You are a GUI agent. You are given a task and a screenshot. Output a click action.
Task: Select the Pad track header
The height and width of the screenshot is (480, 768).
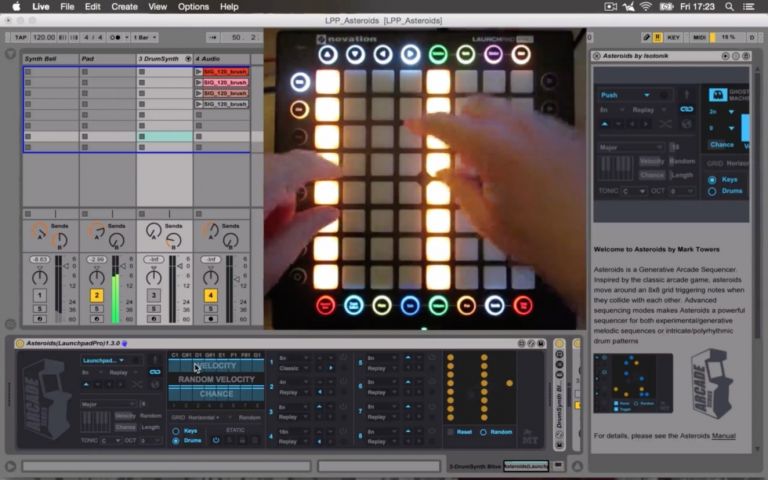point(108,59)
